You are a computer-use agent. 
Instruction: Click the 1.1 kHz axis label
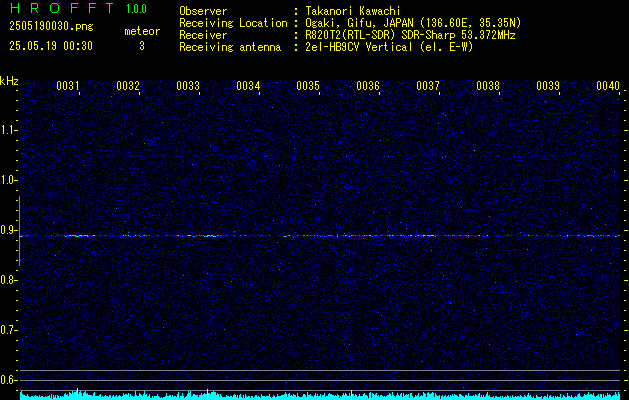click(x=8, y=130)
